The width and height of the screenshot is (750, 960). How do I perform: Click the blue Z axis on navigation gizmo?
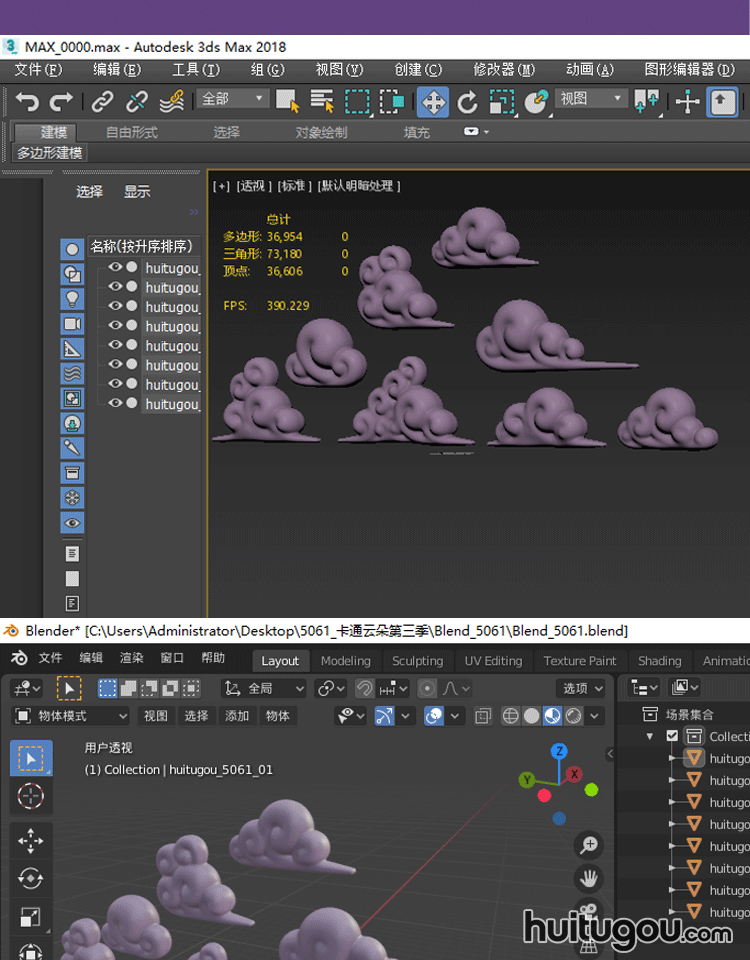click(x=560, y=751)
